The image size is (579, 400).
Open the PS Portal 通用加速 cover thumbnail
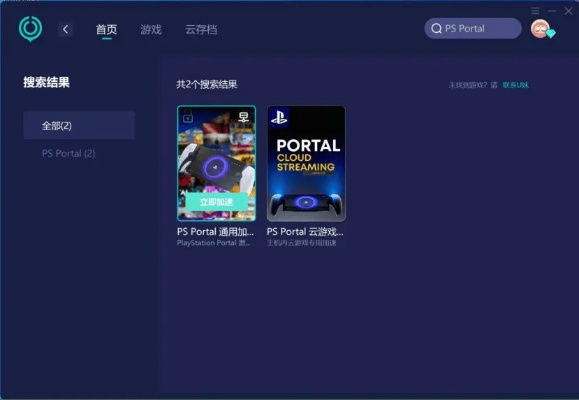[216, 163]
